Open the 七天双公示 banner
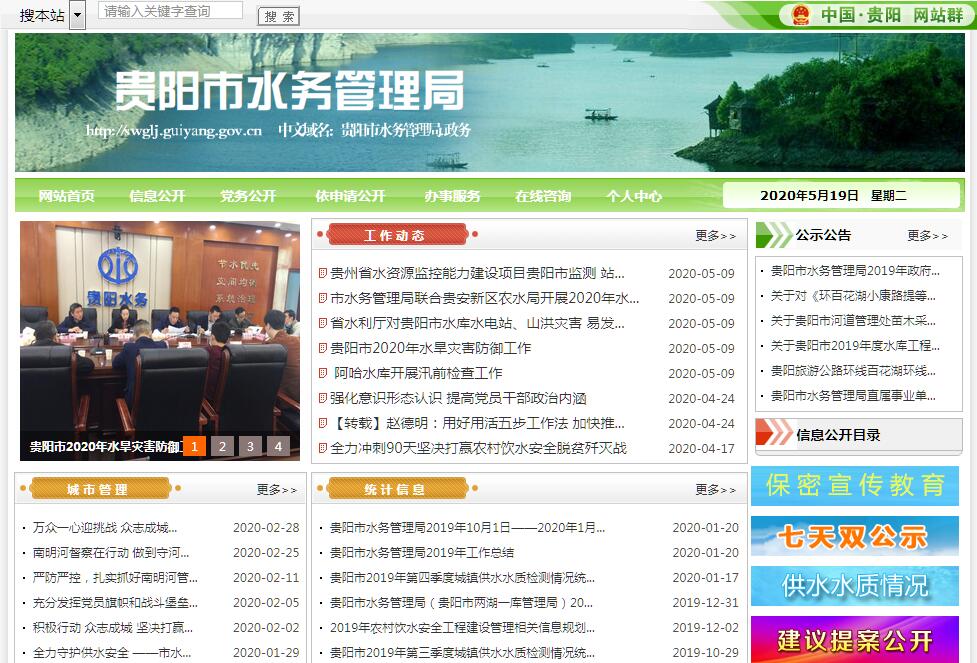 (x=855, y=536)
